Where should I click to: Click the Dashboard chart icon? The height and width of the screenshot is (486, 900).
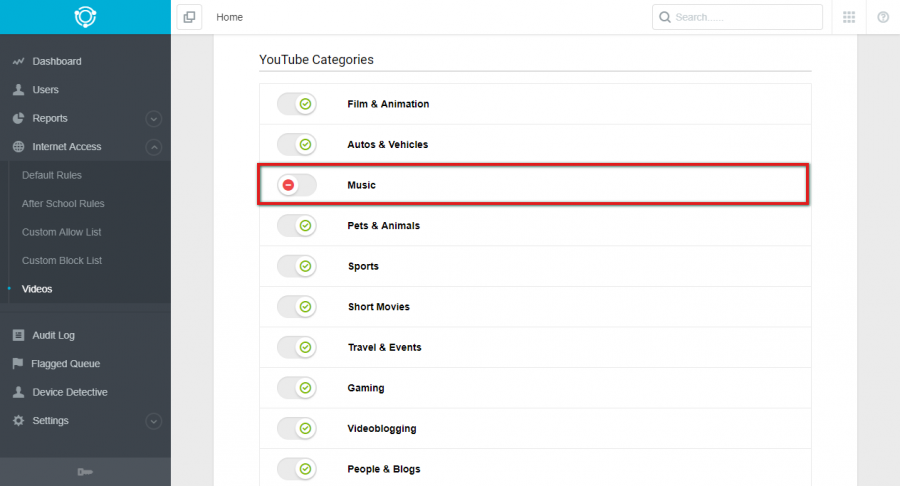tap(18, 61)
